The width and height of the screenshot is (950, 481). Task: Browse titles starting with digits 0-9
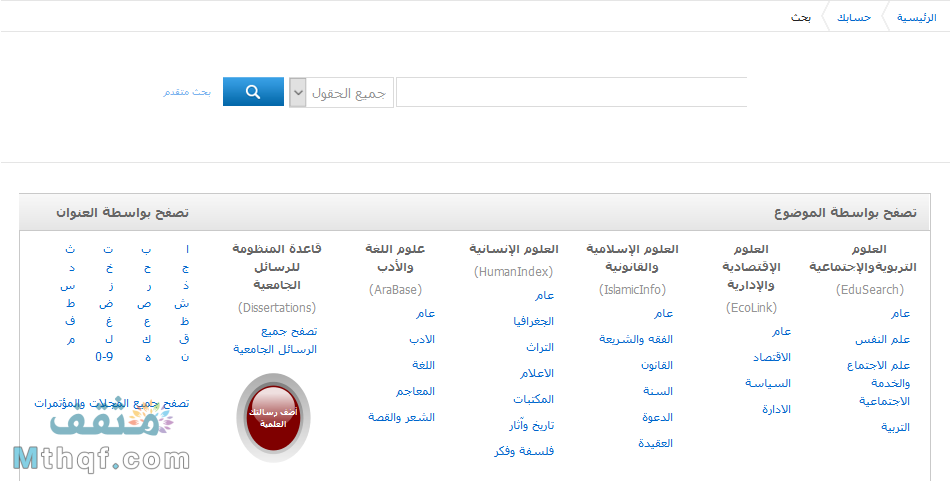[104, 357]
